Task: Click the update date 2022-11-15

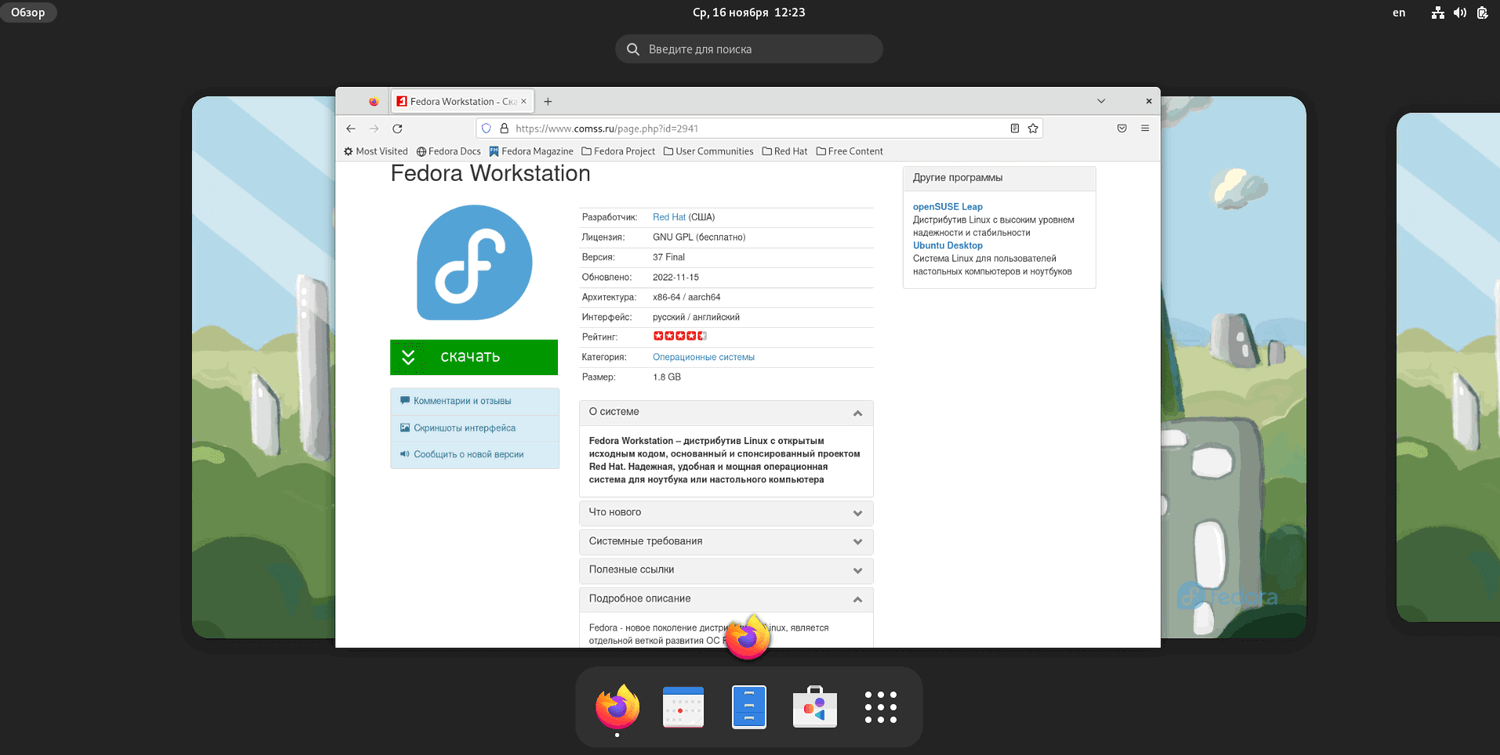Action: 676,277
